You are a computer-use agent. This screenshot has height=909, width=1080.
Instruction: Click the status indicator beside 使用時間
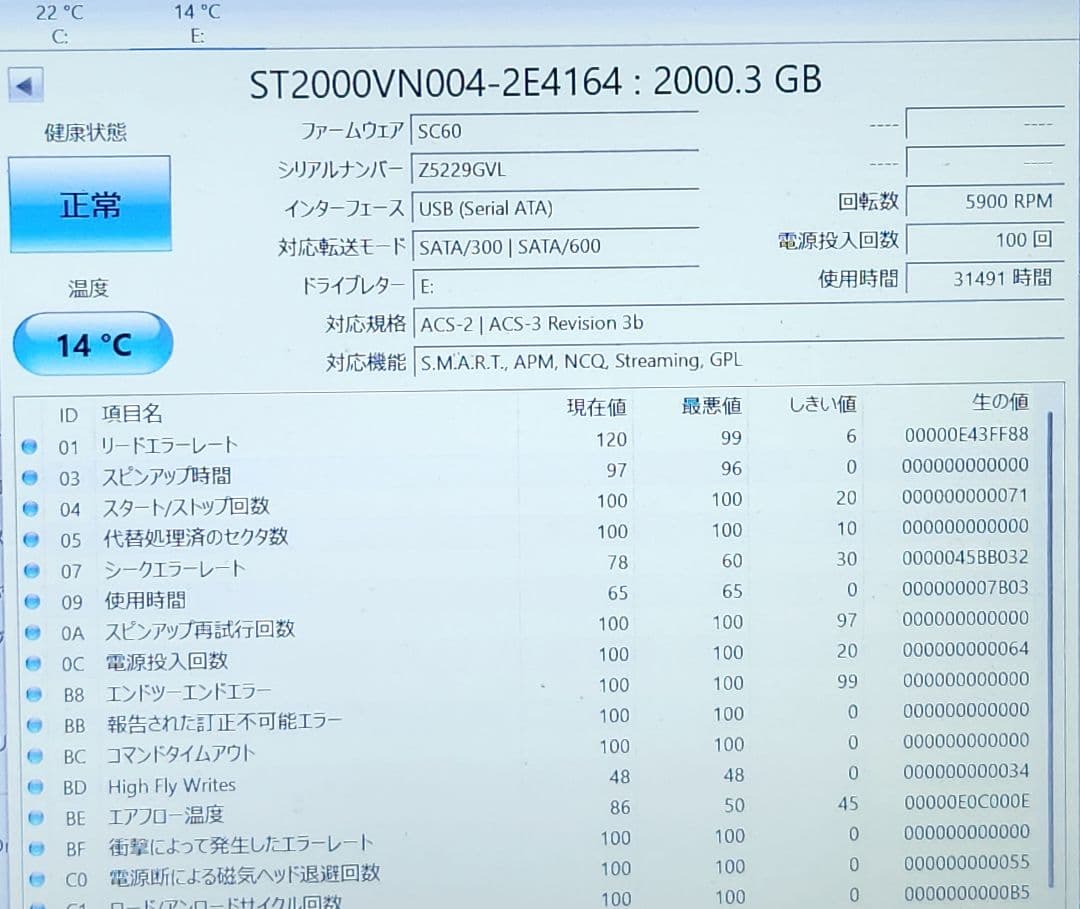(30, 601)
